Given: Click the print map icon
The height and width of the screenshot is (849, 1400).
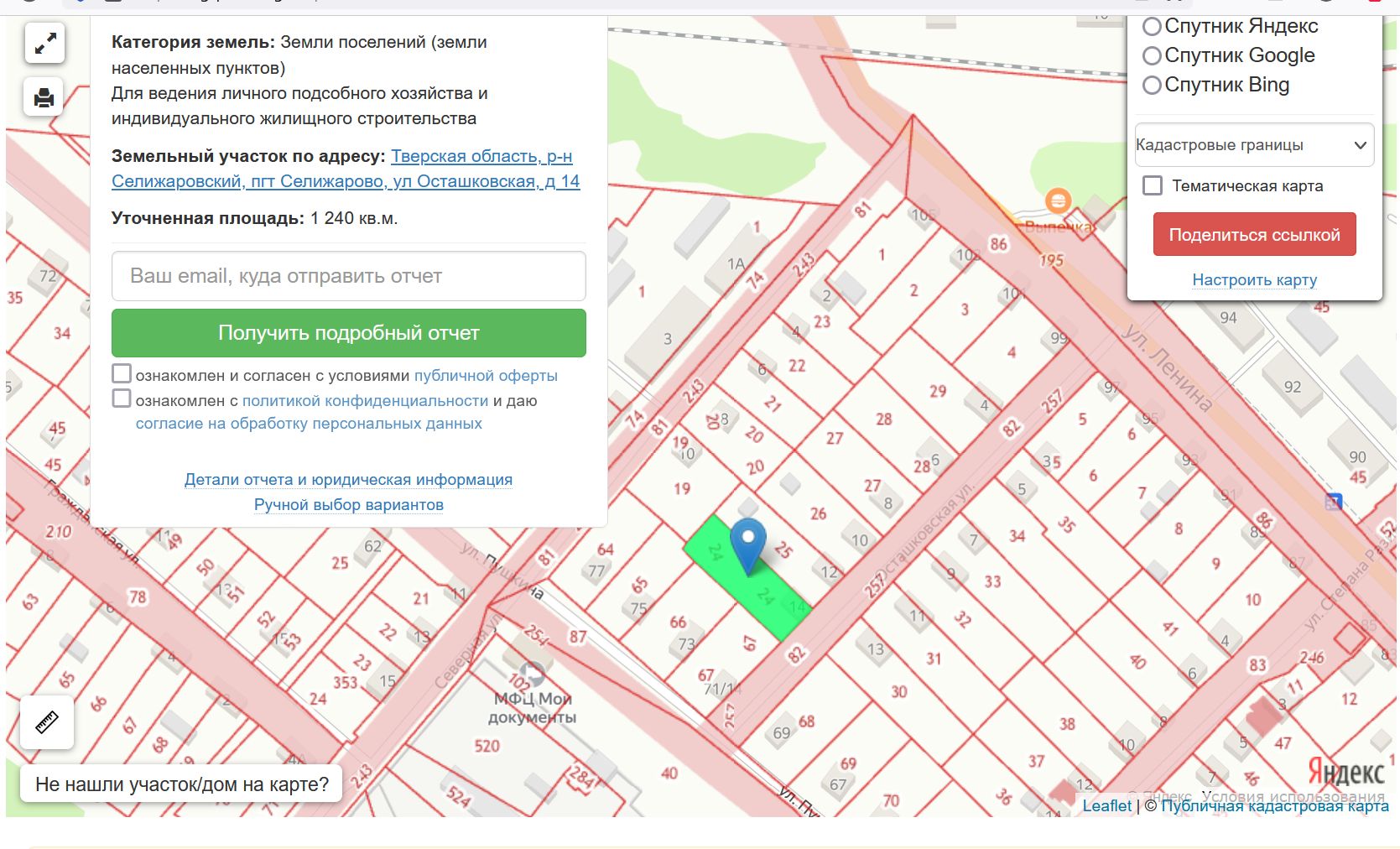Looking at the screenshot, I should [x=45, y=97].
